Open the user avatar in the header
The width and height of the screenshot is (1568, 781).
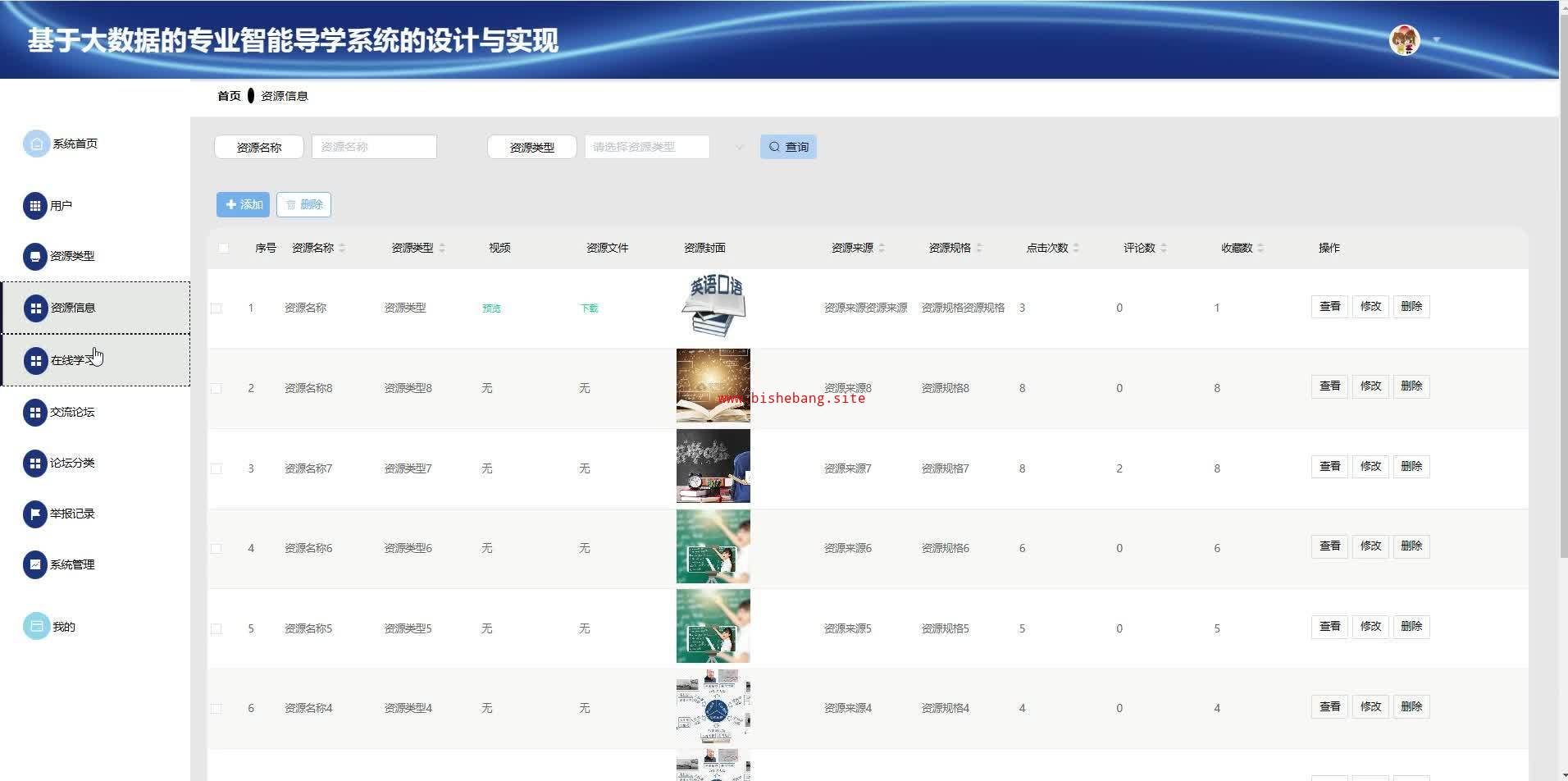pos(1404,39)
